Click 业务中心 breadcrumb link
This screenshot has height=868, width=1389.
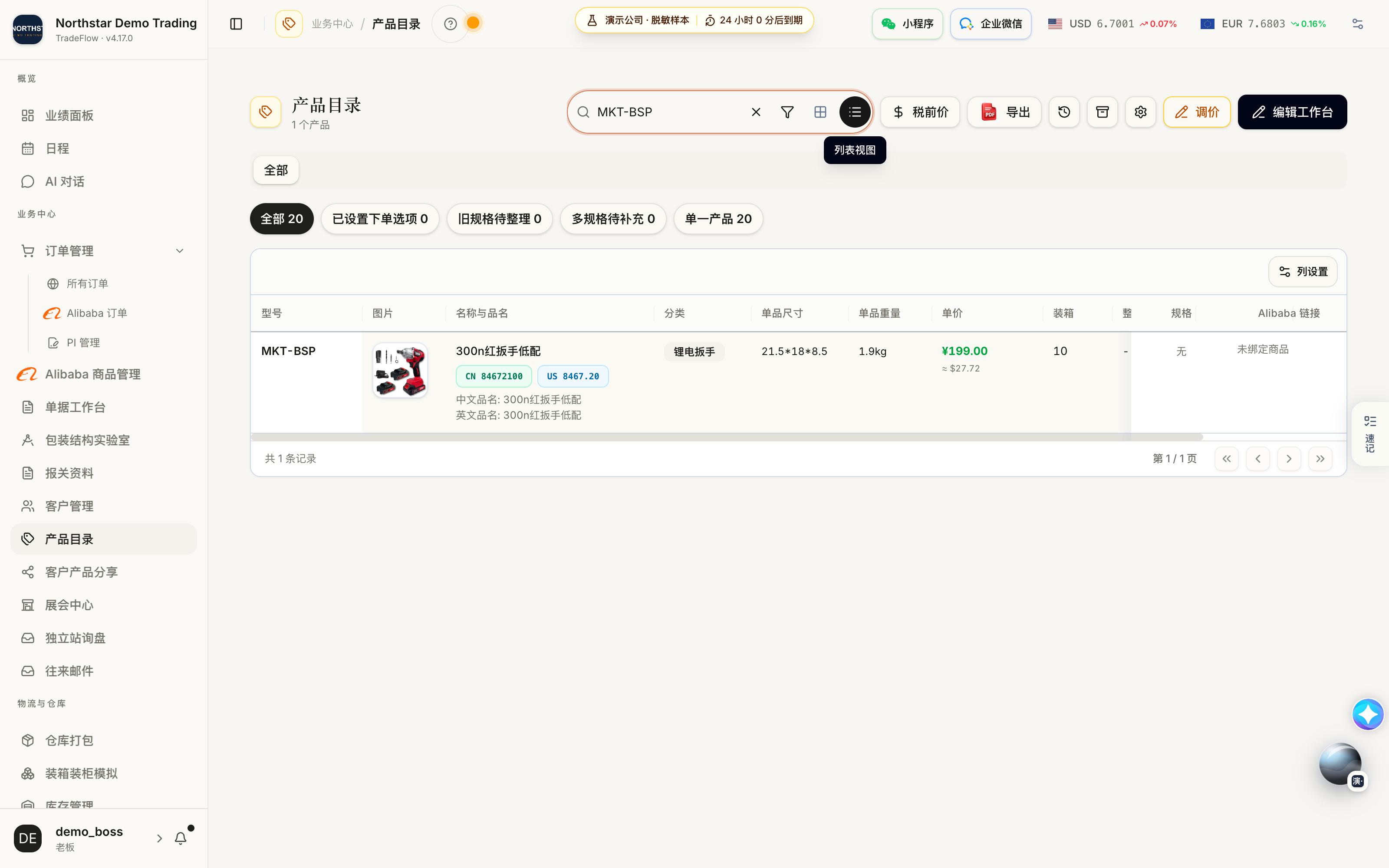332,23
